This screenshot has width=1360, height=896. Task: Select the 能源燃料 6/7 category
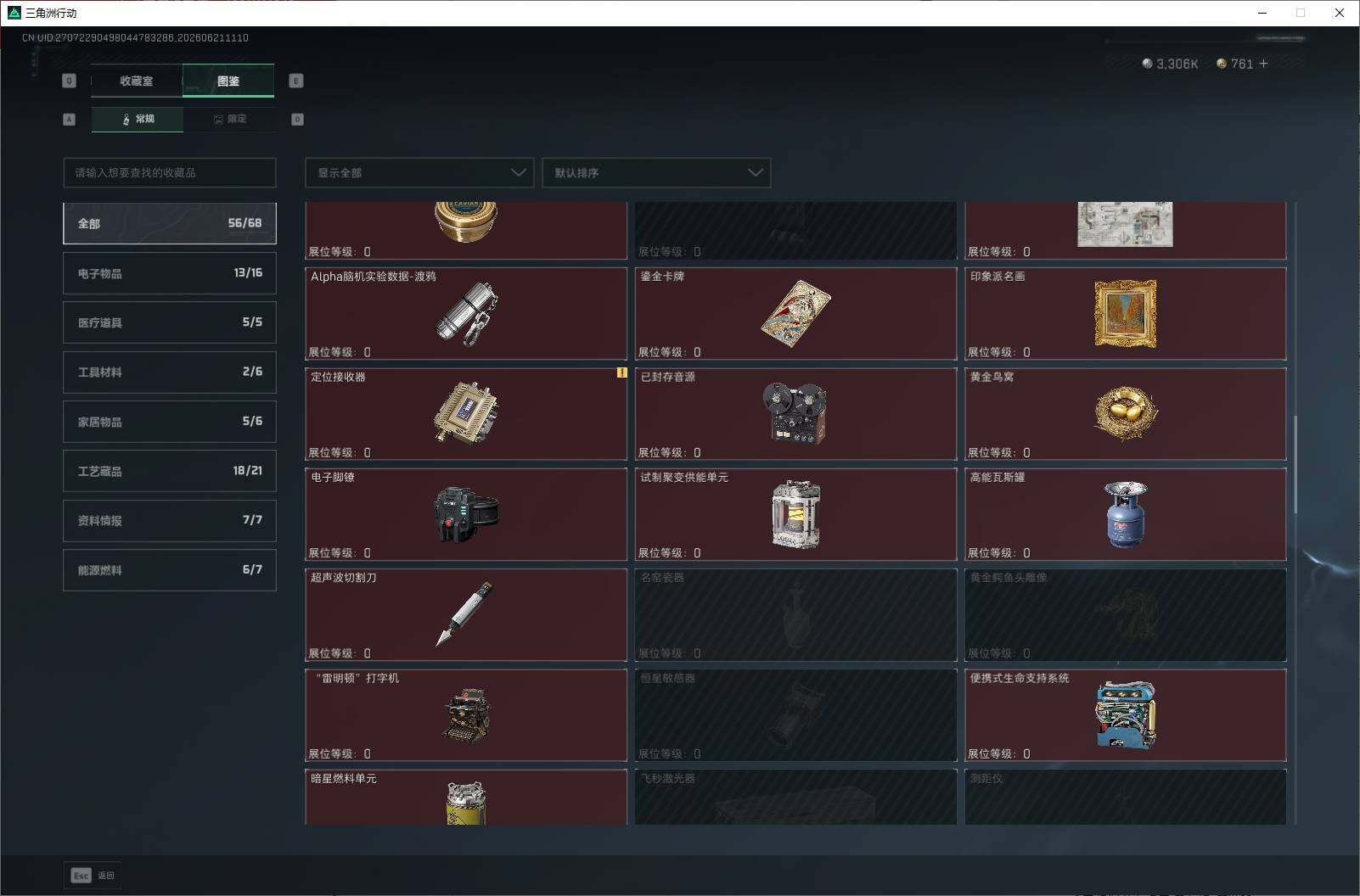point(170,570)
